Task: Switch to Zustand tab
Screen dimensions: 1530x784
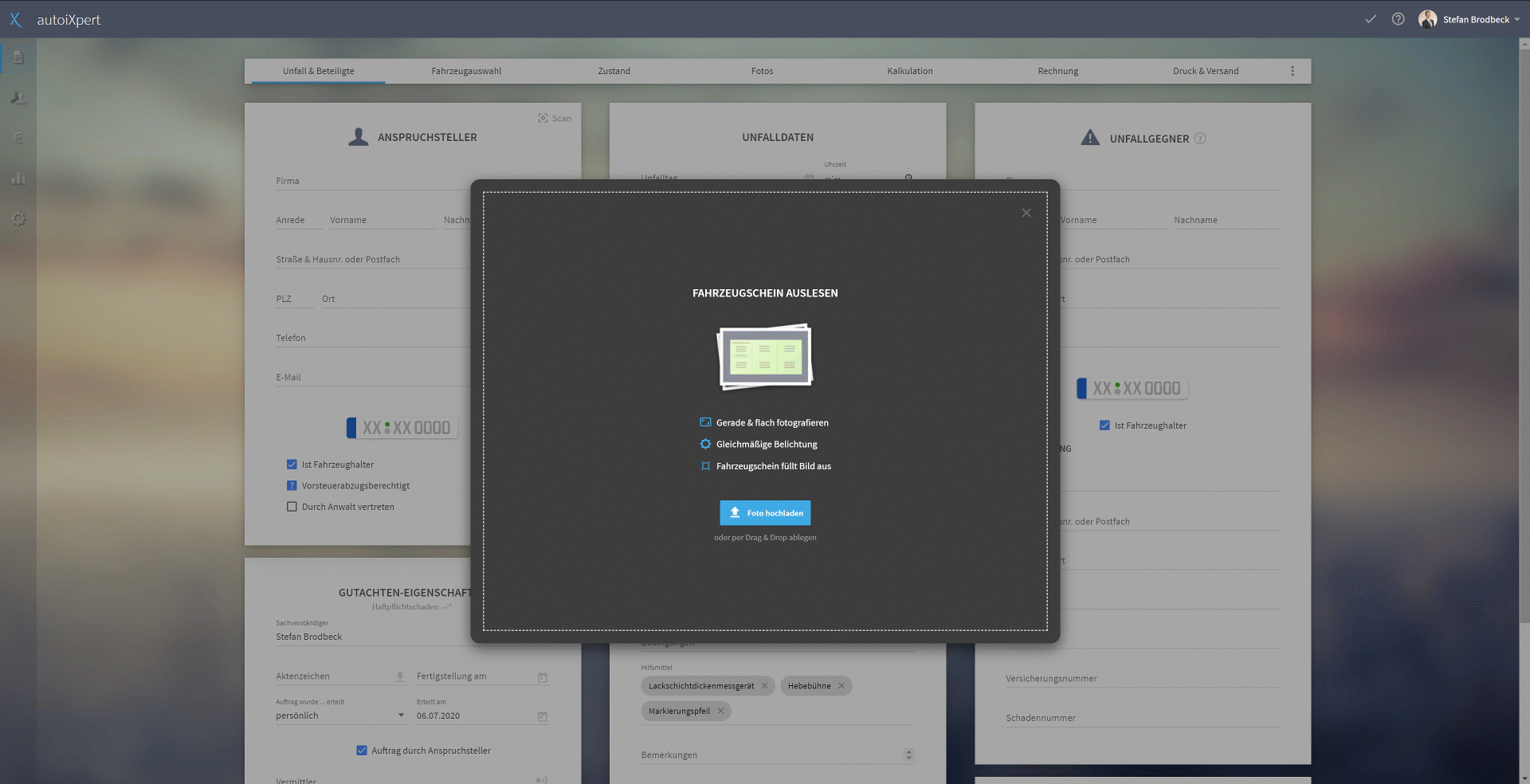Action: pyautogui.click(x=614, y=71)
